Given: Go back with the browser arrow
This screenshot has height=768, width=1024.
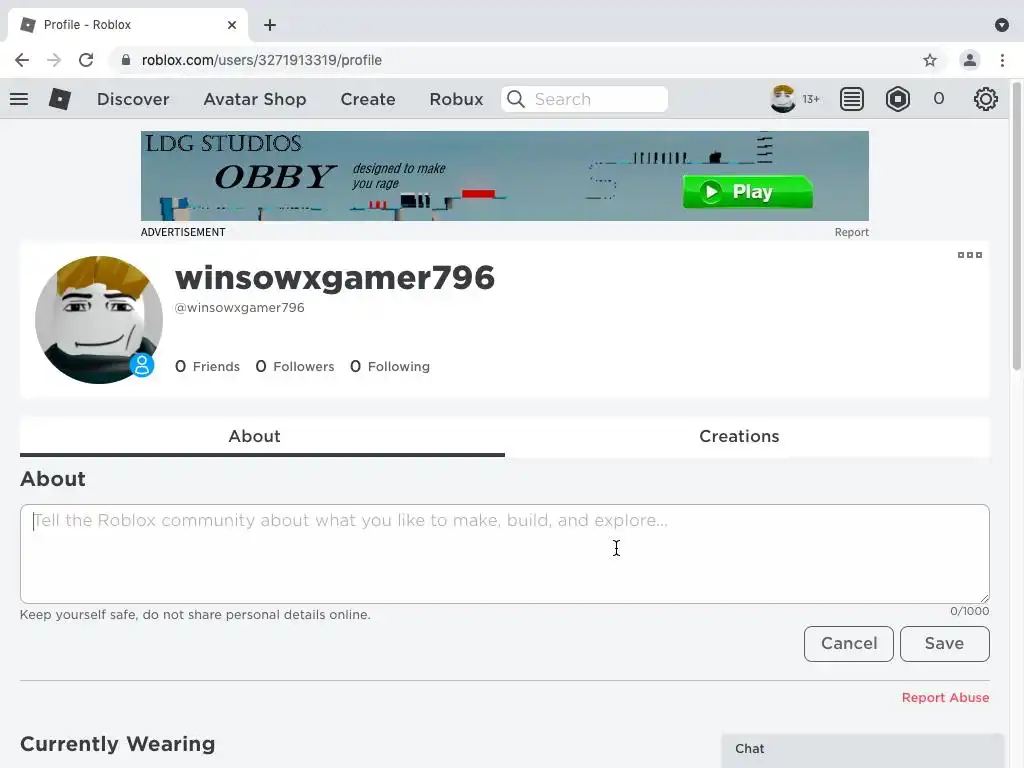Looking at the screenshot, I should pyautogui.click(x=22, y=60).
